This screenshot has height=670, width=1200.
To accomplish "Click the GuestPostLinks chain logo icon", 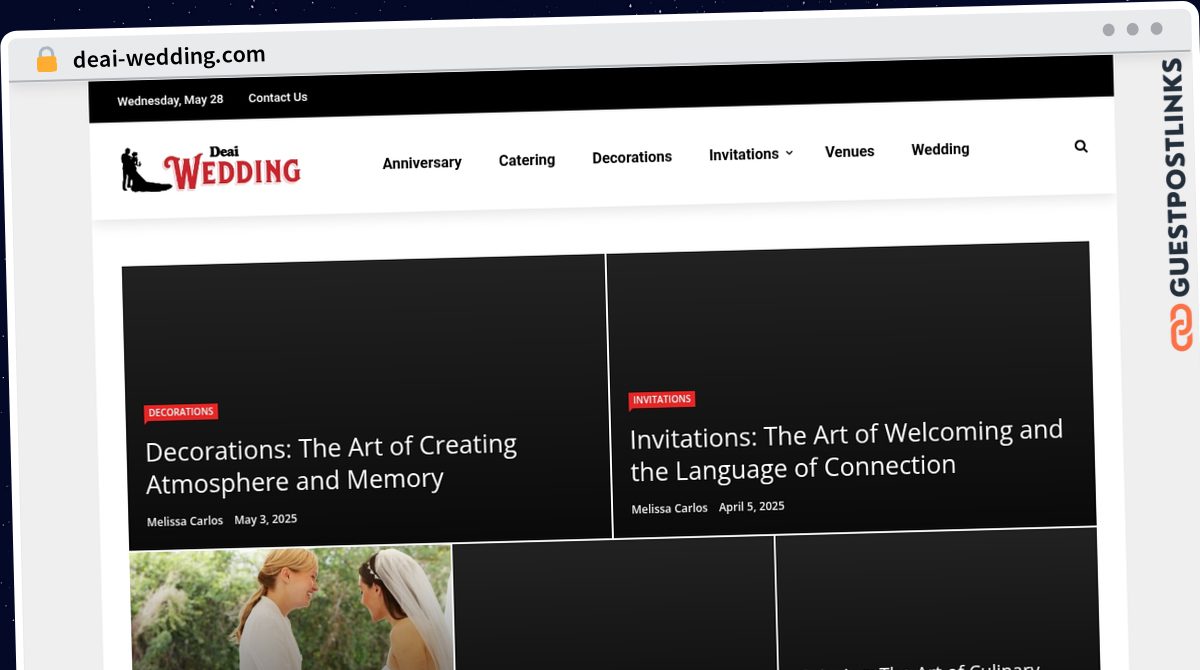I will pos(1181,329).
